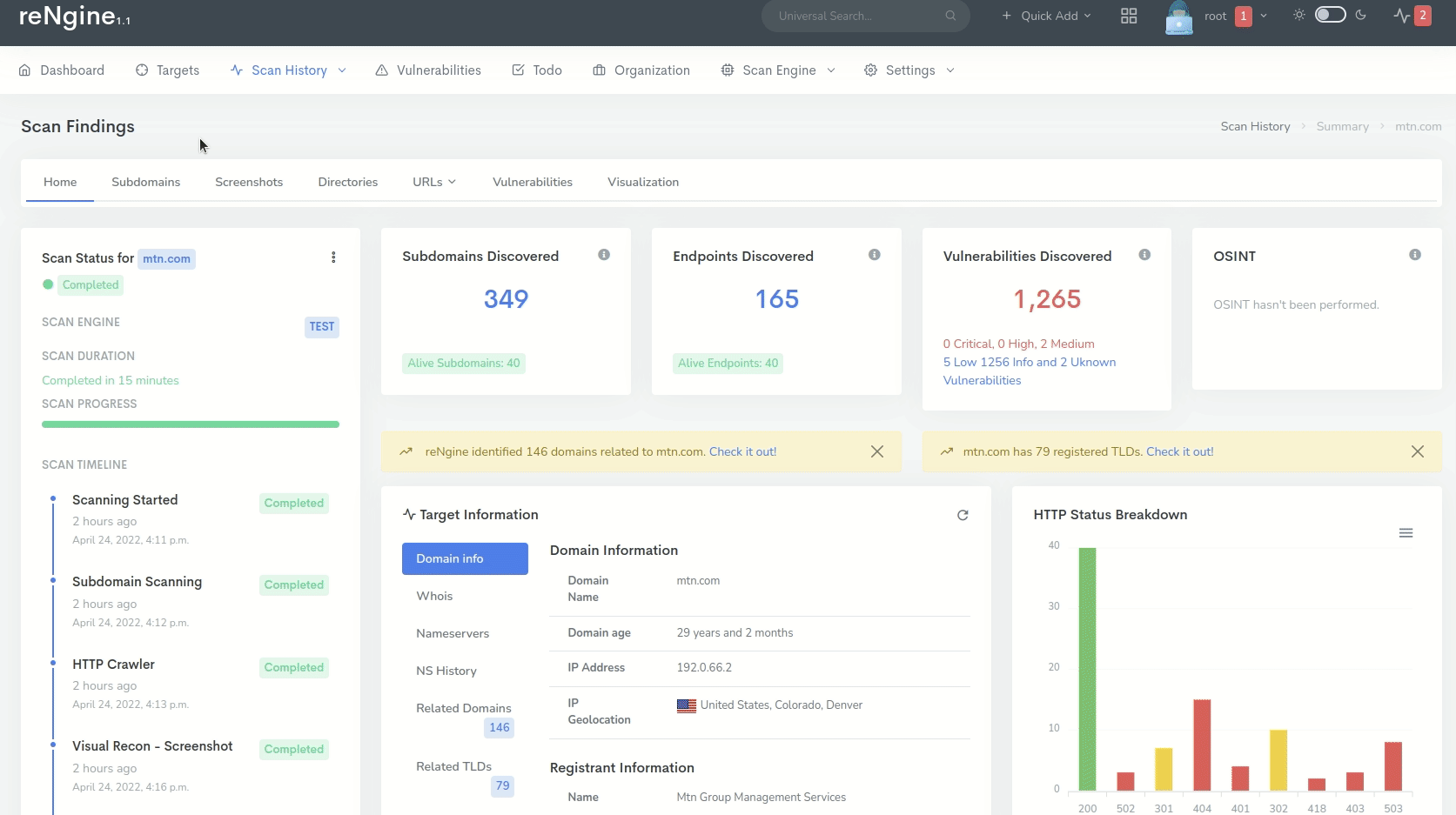Click 'Check it out!' for registered TLDs
Viewport: 1456px width, 815px height.
pyautogui.click(x=1179, y=451)
